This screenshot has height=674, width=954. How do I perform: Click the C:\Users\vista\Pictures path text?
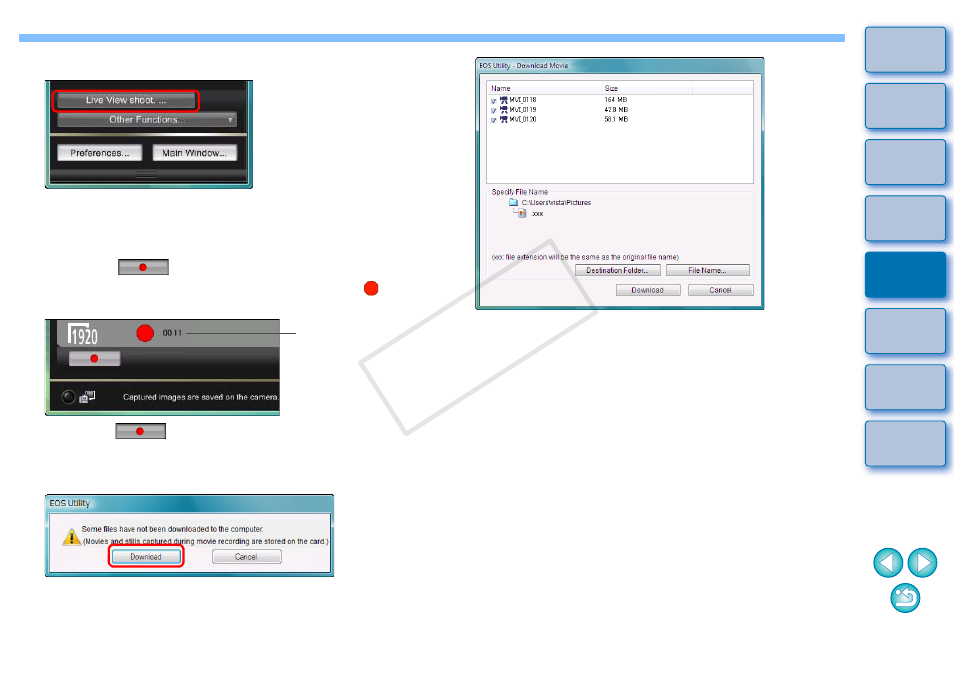tap(556, 203)
